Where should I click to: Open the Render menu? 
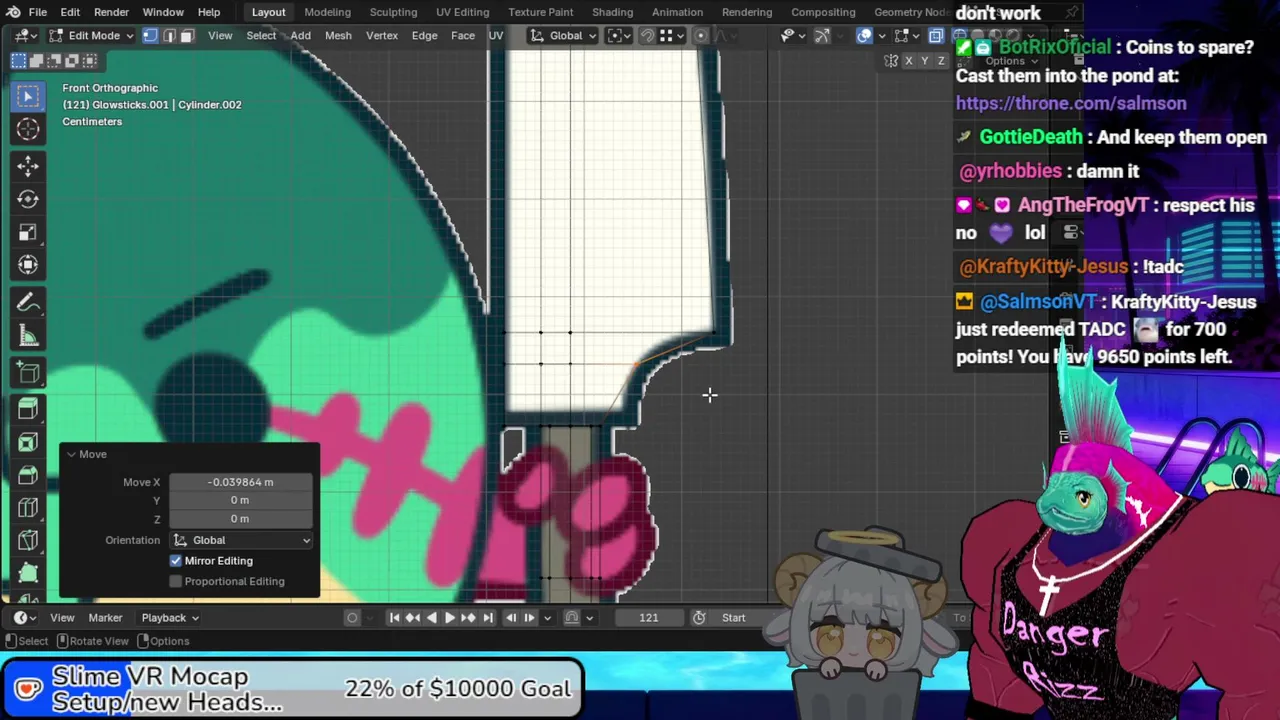(111, 12)
